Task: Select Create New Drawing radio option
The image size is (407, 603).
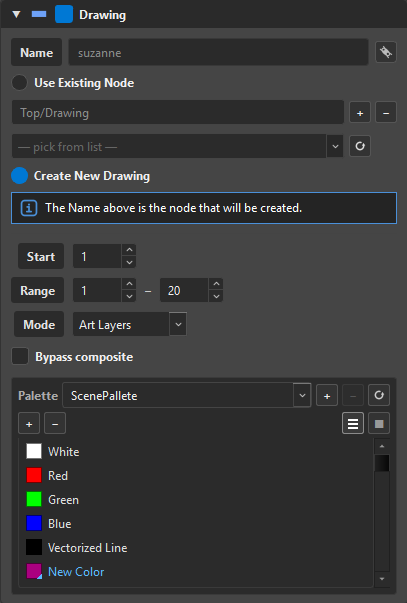Action: [x=19, y=176]
